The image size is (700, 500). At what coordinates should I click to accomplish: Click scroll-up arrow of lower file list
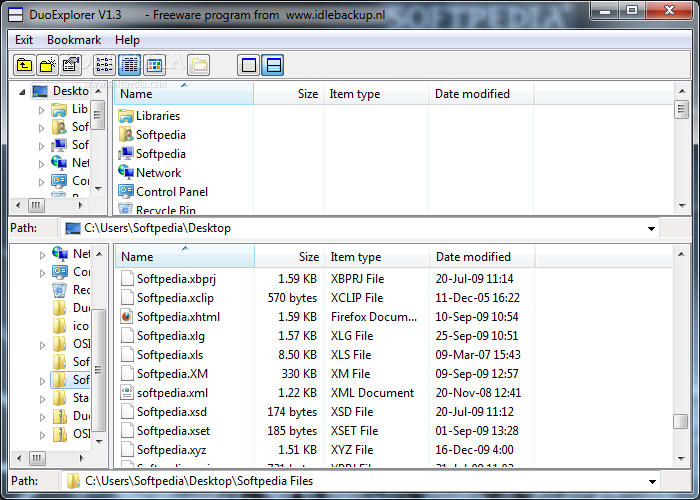point(681,254)
